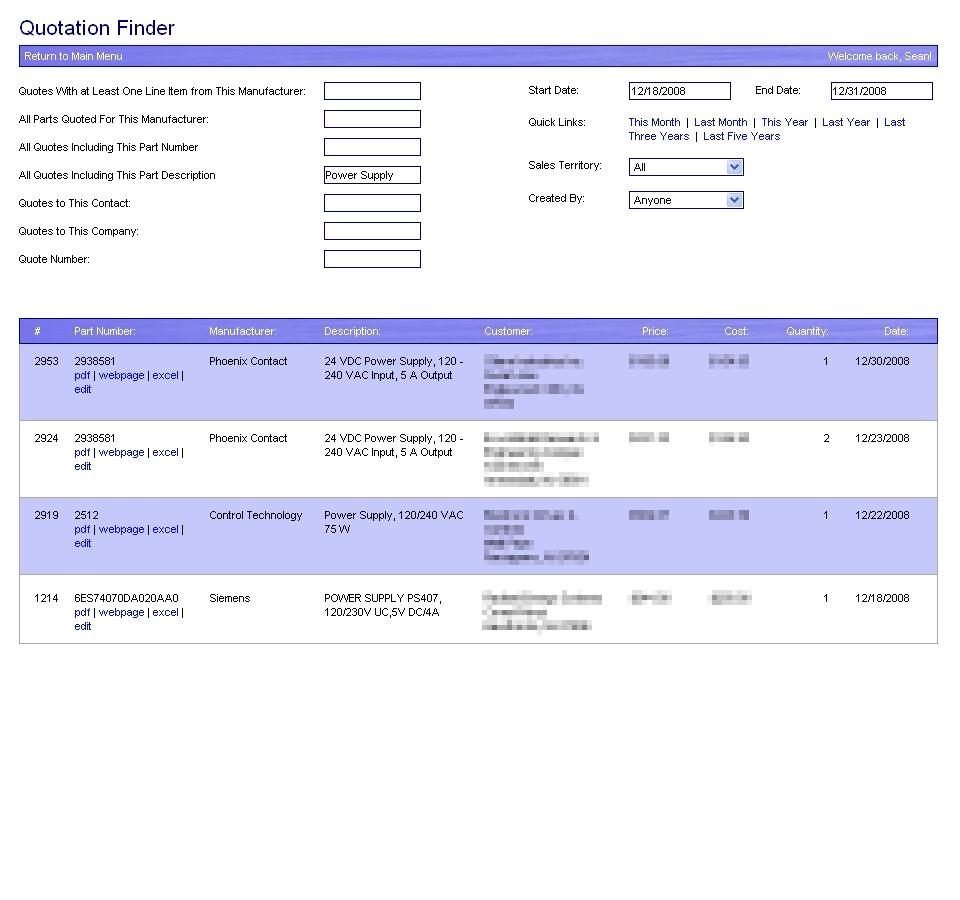
Task: Edit quote 2924
Action: tap(83, 467)
